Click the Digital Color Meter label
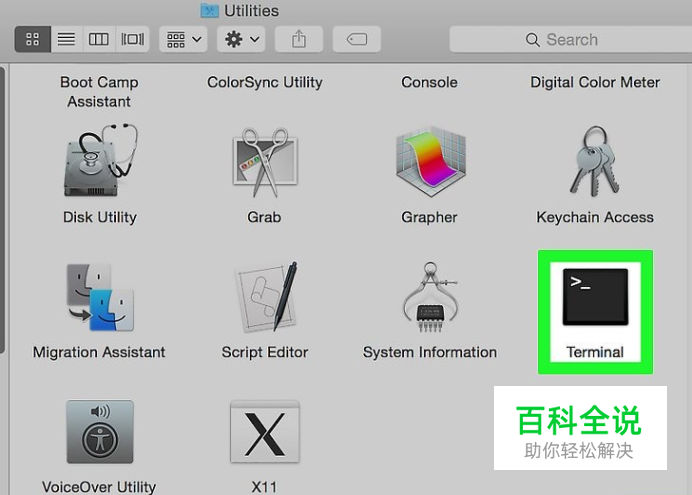The image size is (692, 495). pyautogui.click(x=595, y=82)
